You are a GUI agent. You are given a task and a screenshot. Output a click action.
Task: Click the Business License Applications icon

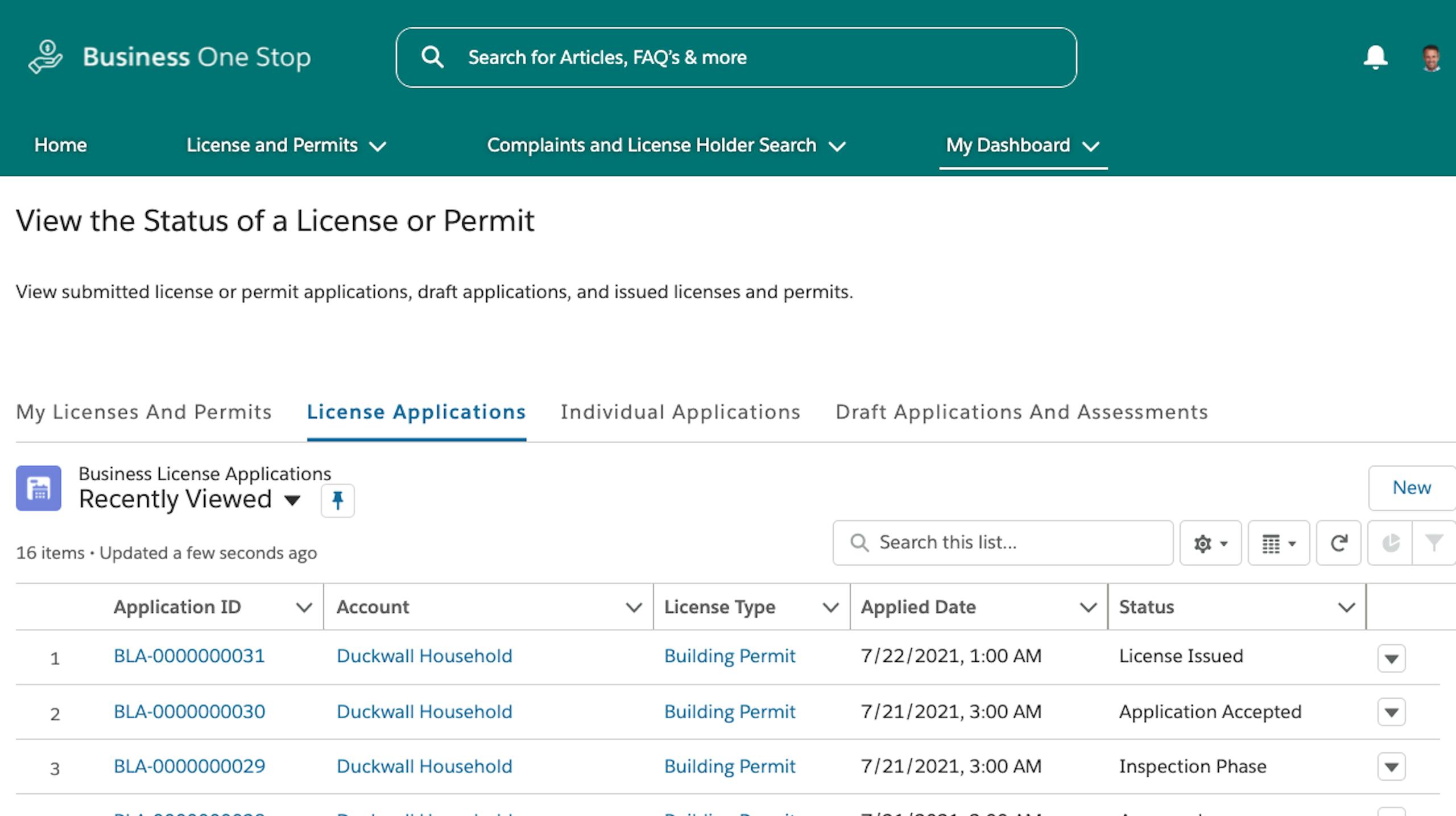pos(39,488)
